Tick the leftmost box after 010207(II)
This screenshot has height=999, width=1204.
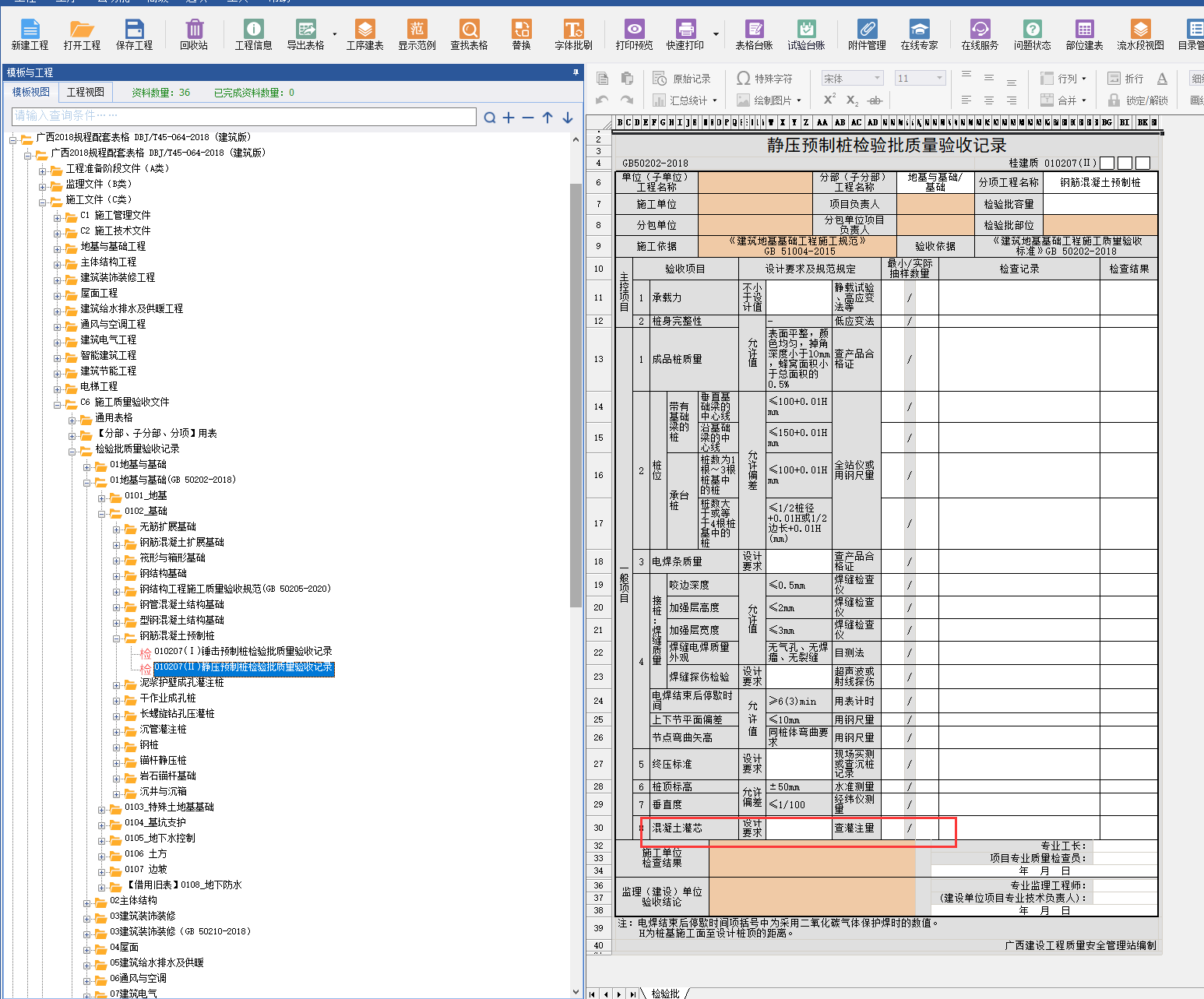point(1107,163)
